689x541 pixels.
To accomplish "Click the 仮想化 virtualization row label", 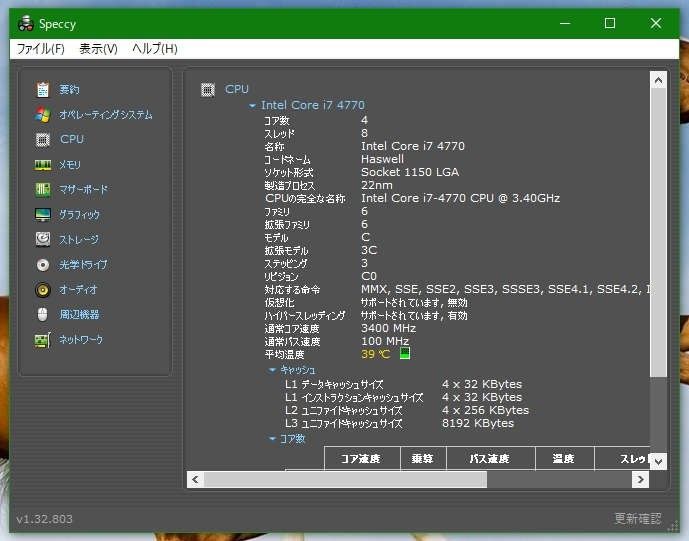I will [279, 302].
